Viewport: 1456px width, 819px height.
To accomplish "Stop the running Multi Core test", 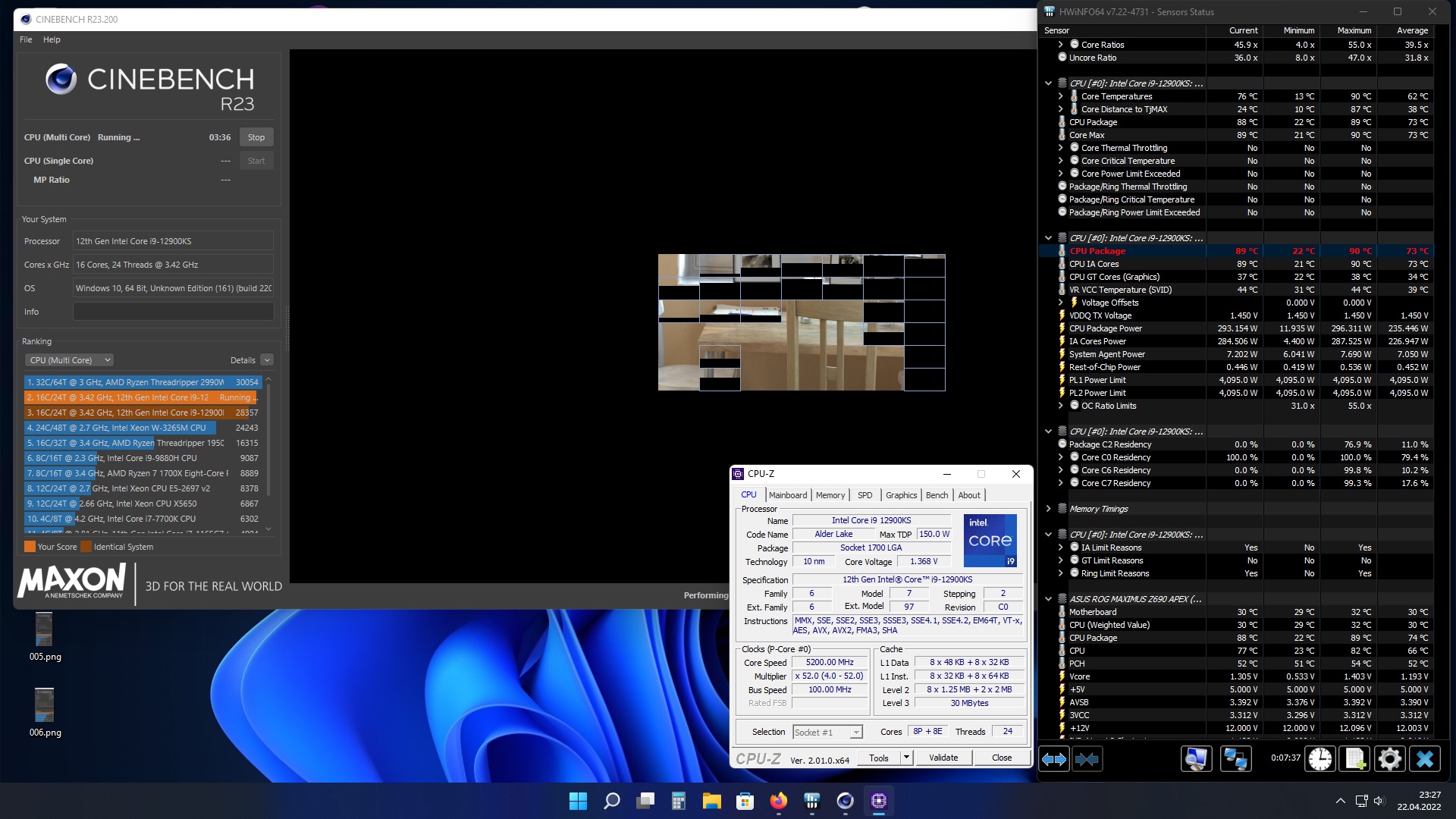I will [x=256, y=137].
